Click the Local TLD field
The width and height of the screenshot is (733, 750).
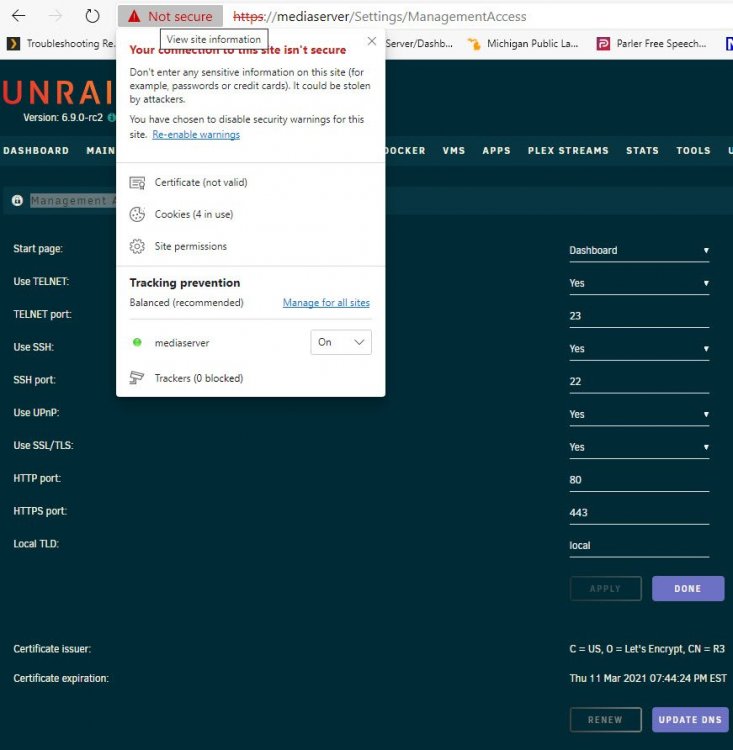click(639, 546)
